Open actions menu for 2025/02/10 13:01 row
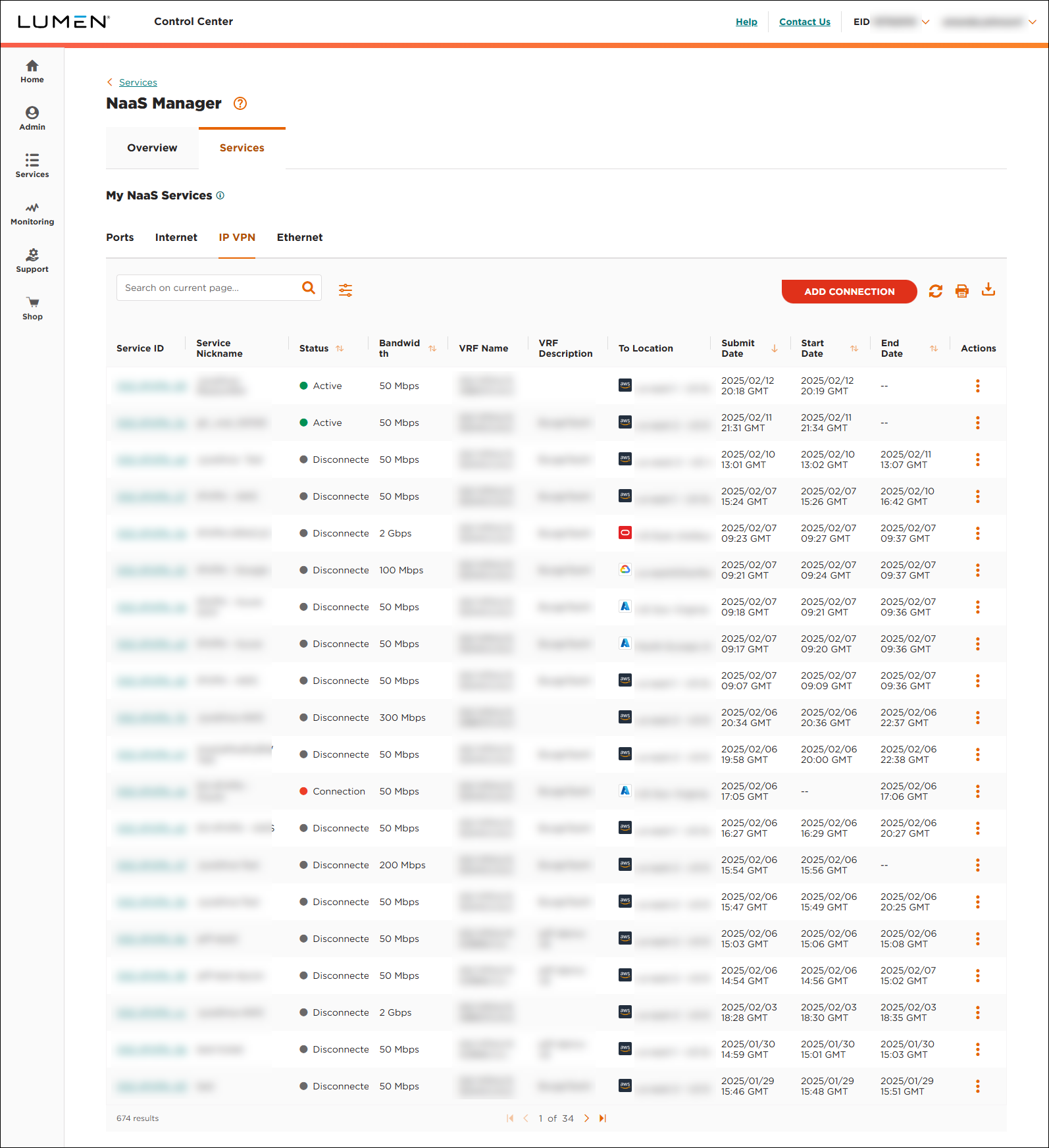 click(x=977, y=459)
